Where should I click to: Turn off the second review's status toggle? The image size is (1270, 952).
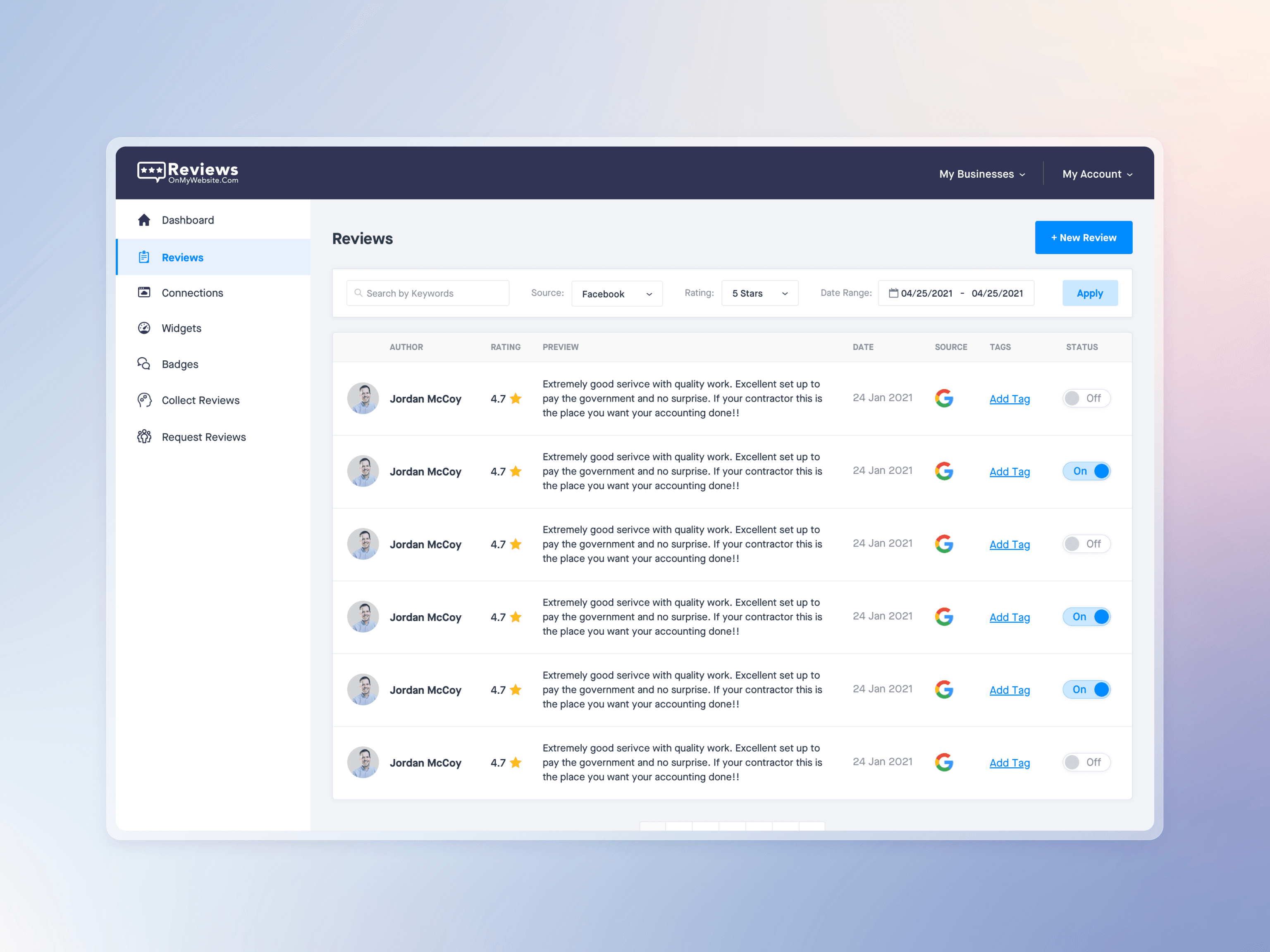1086,471
